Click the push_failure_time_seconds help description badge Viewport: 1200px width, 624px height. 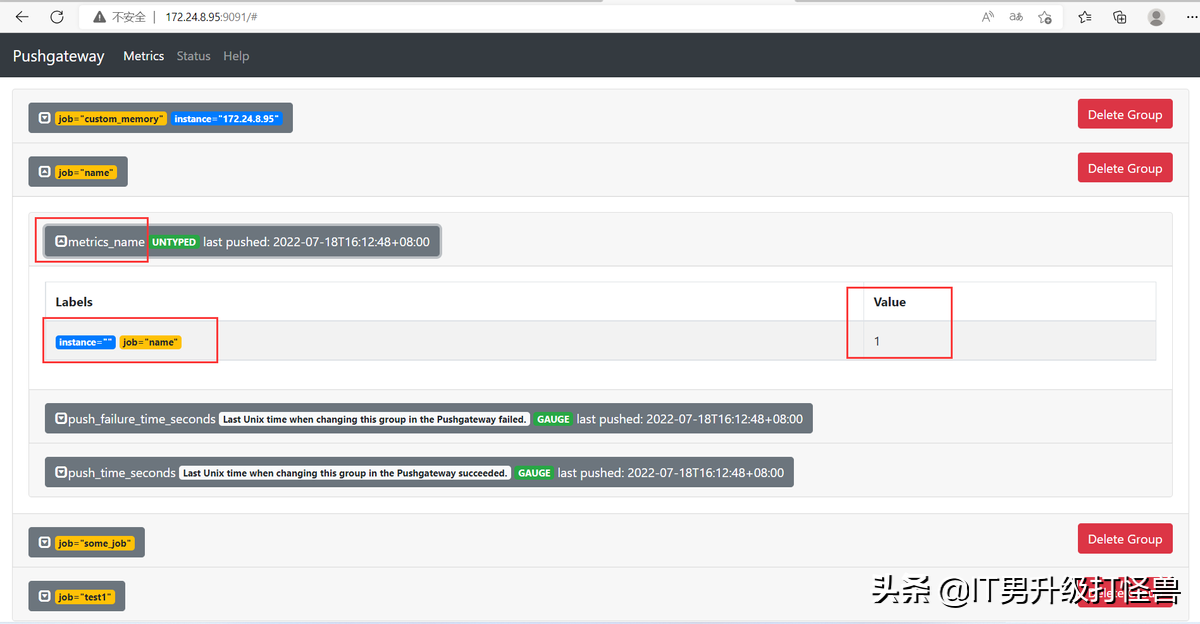374,419
